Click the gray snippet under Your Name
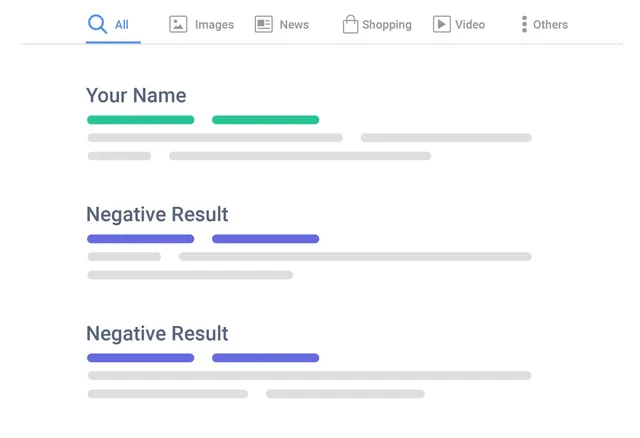 click(215, 138)
